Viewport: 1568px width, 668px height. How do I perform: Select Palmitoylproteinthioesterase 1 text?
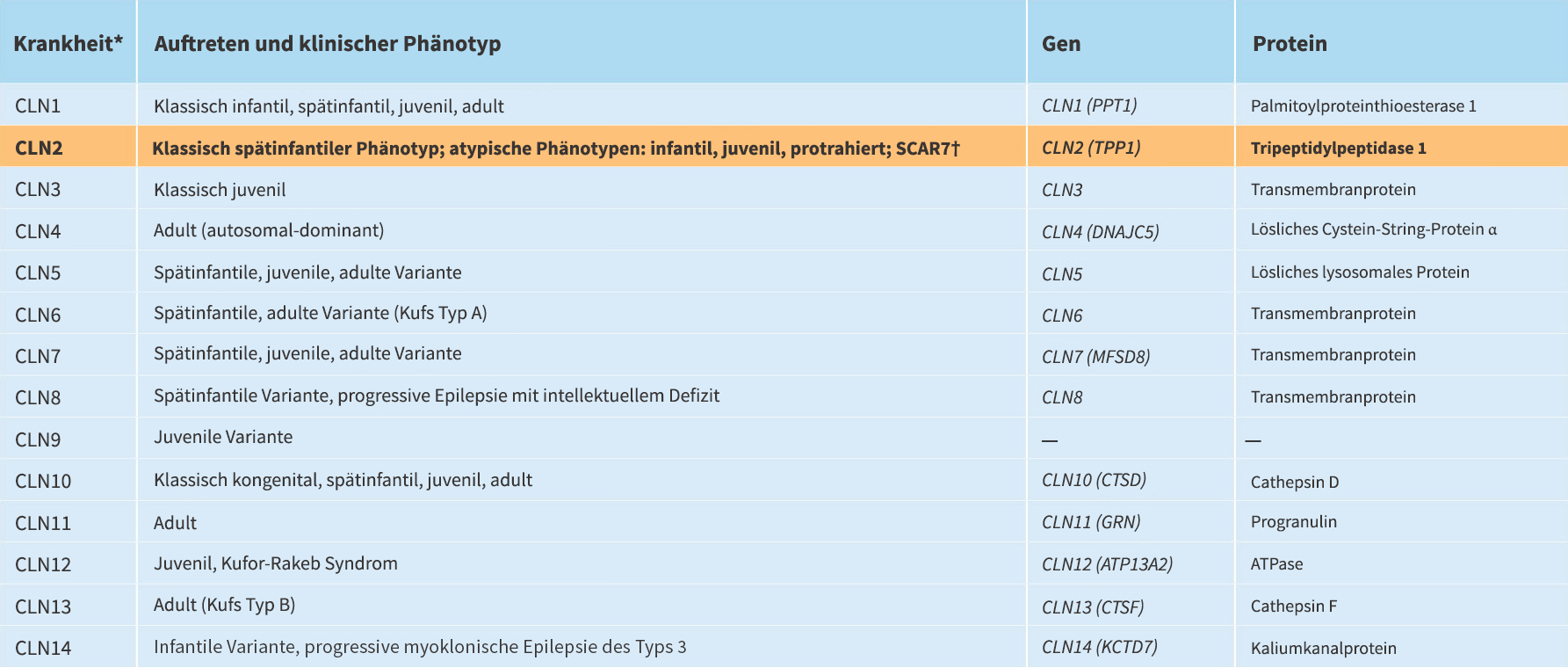point(1363,106)
